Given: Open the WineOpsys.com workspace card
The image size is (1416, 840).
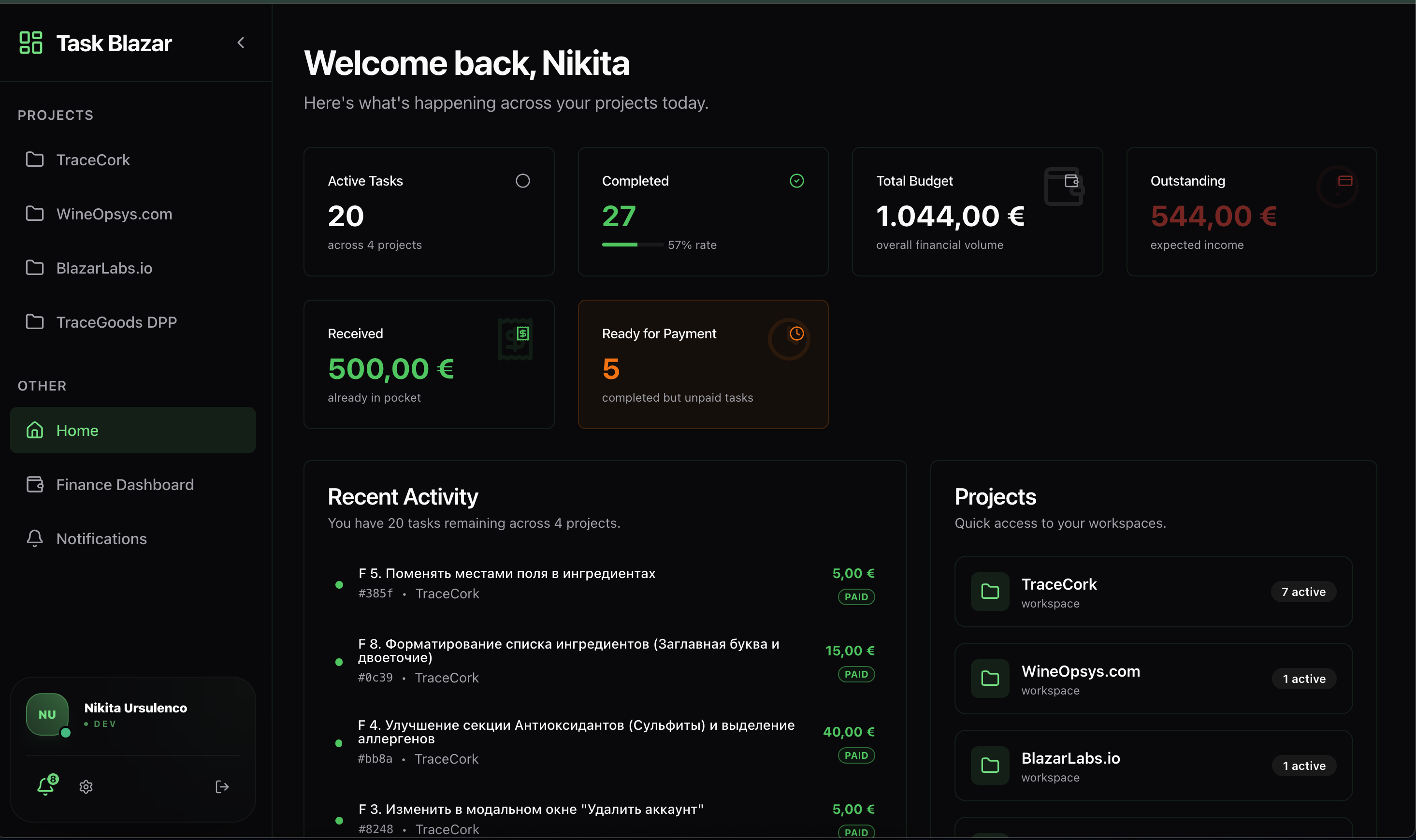Looking at the screenshot, I should coord(1154,679).
